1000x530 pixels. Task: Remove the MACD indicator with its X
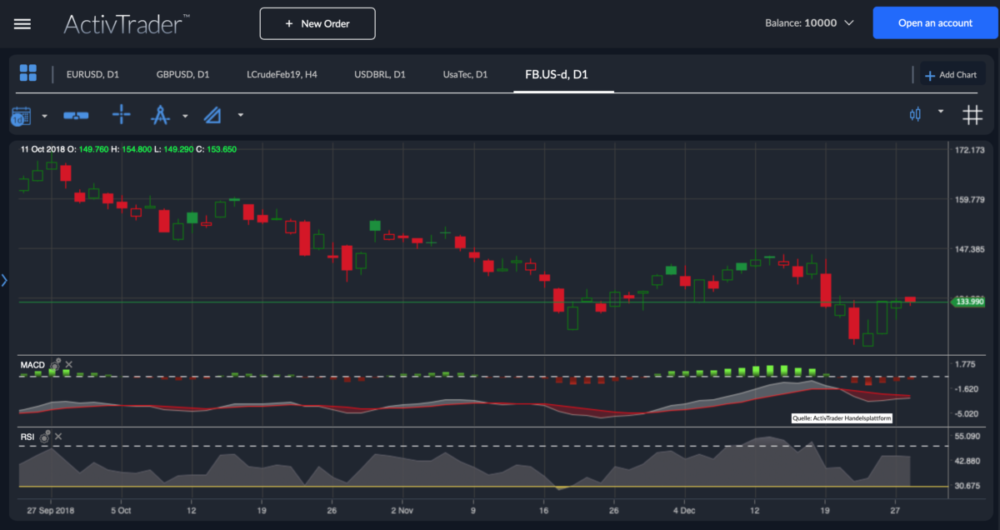(x=69, y=365)
